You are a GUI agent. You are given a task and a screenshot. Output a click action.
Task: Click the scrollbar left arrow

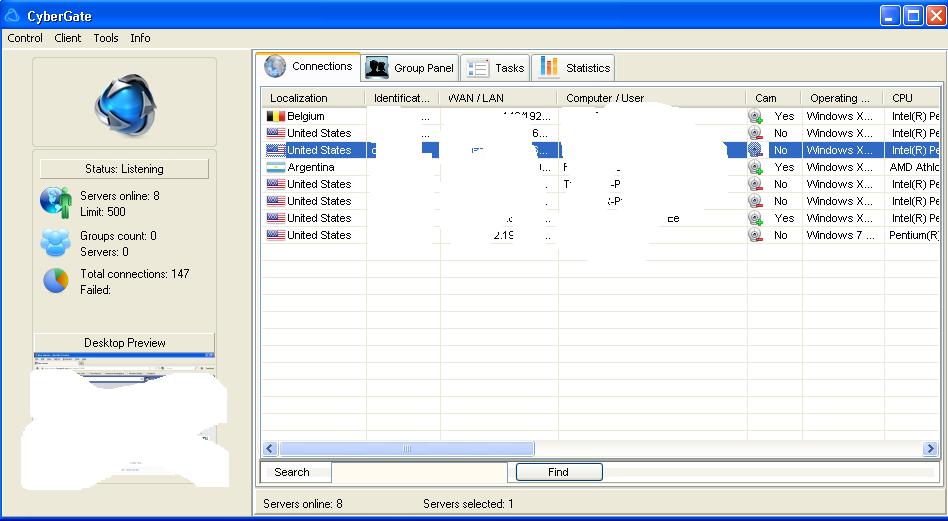(x=270, y=448)
